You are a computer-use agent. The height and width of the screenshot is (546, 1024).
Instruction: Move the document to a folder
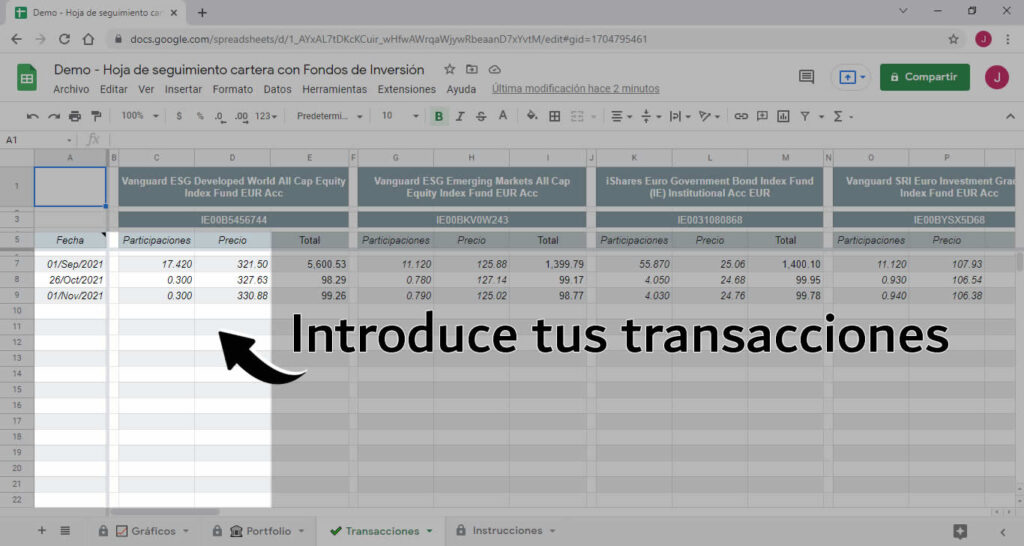click(x=472, y=69)
